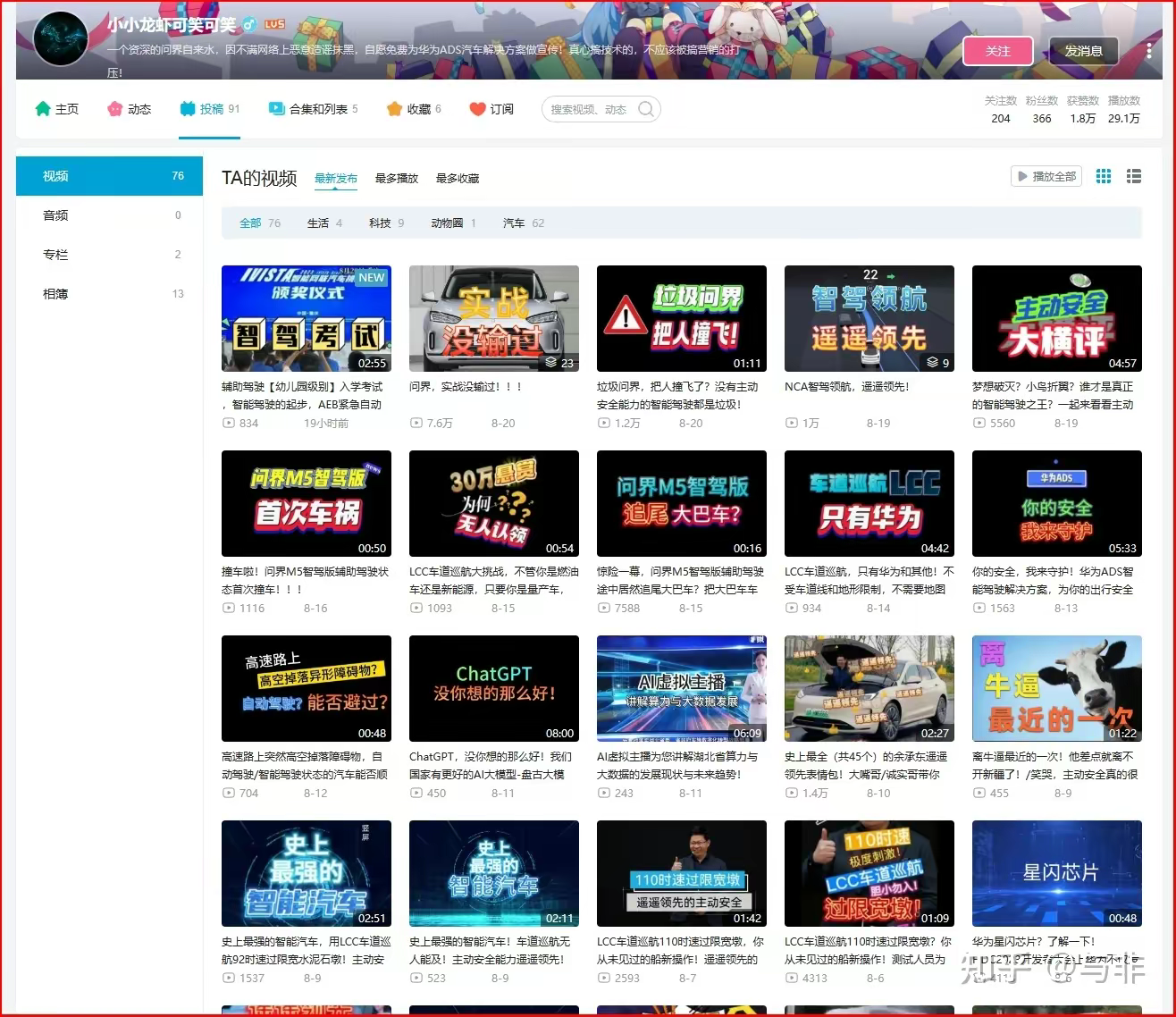Open the 高速路上高空掉落 video thumbnail
Screen dimensions: 1176x1017
tap(307, 688)
